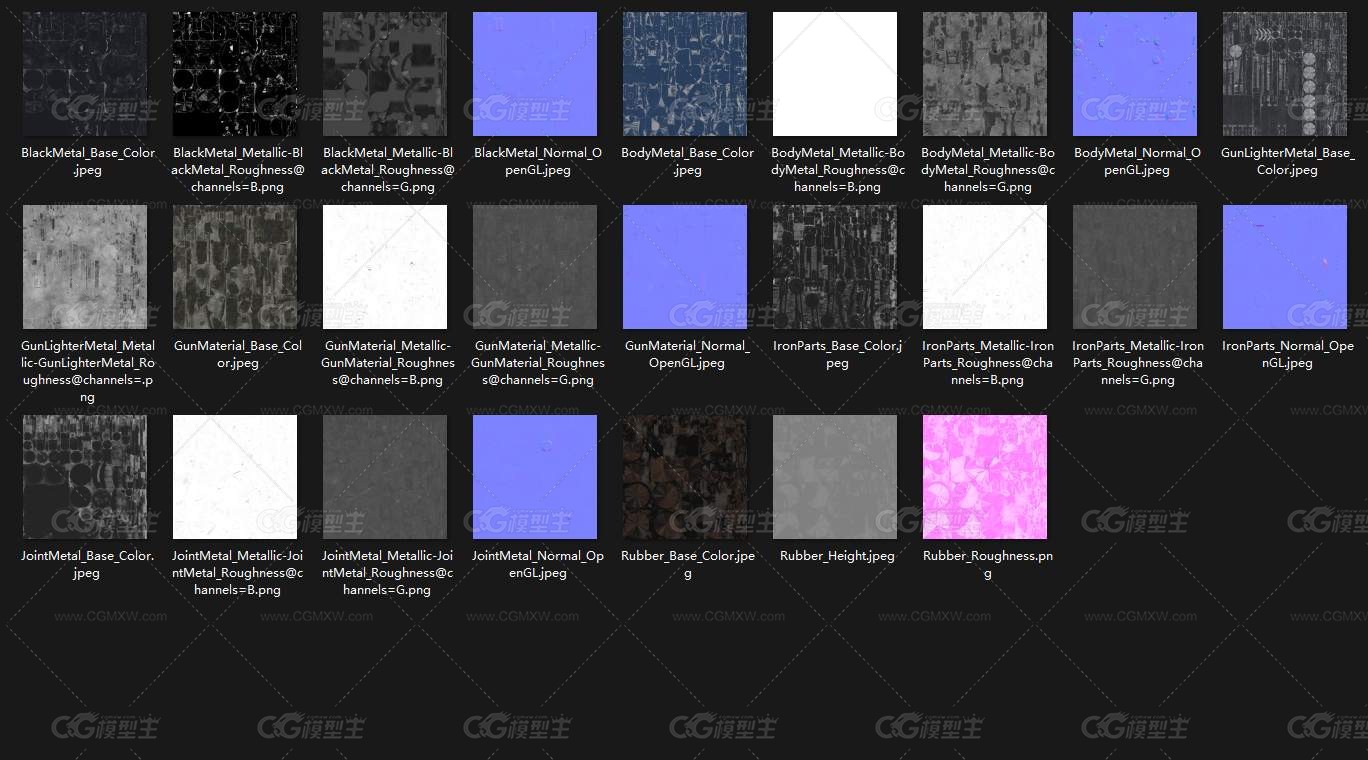Select GunLighterMetal Metallic-Roughness png thumbnail

click(85, 267)
